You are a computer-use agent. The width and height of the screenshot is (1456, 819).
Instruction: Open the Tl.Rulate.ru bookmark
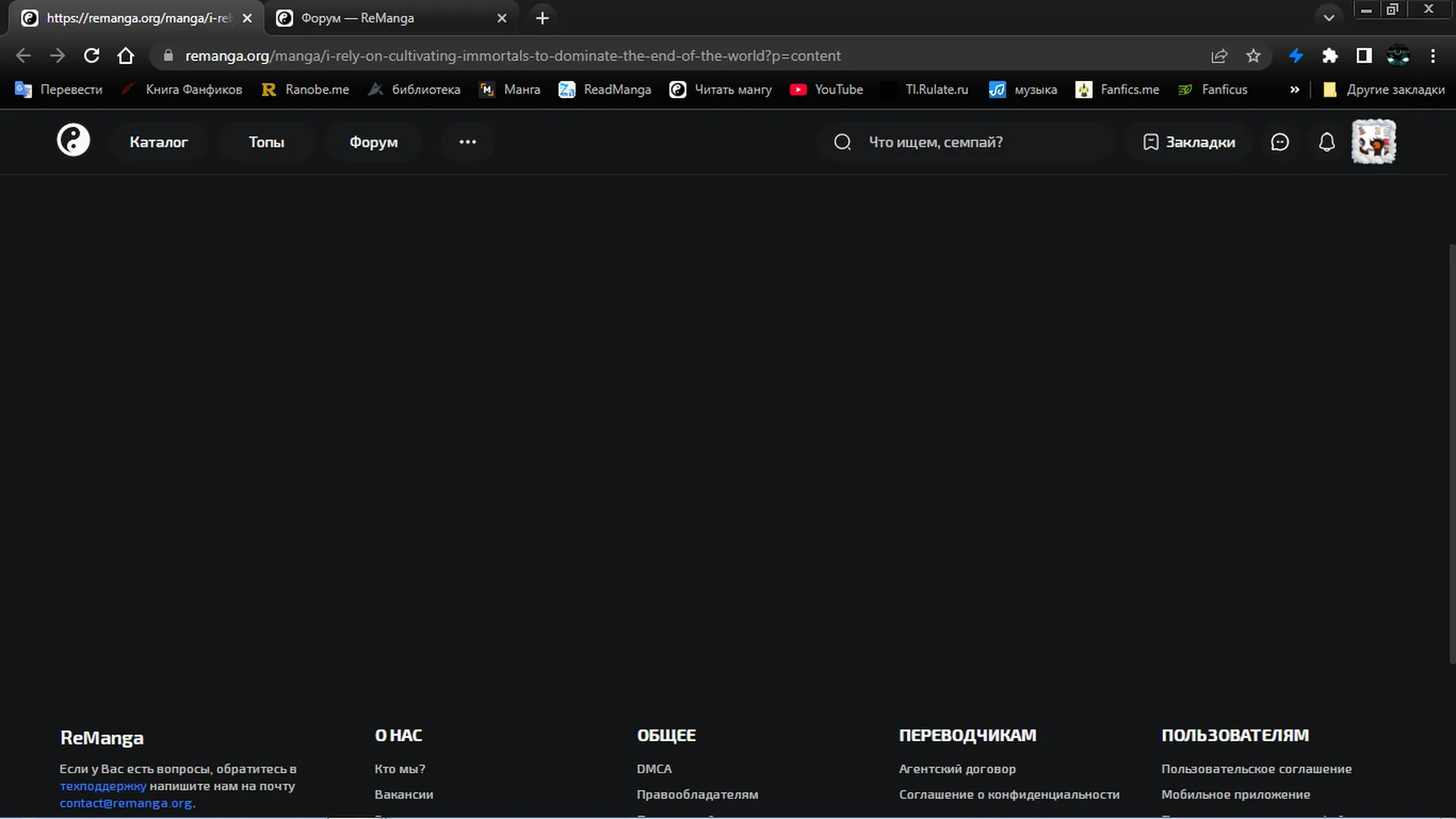tap(925, 89)
